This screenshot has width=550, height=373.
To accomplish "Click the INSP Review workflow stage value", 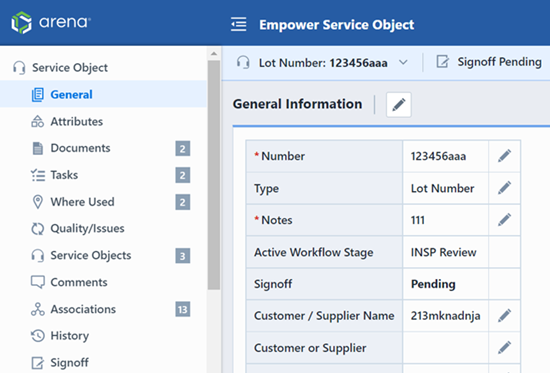I will pyautogui.click(x=444, y=252).
